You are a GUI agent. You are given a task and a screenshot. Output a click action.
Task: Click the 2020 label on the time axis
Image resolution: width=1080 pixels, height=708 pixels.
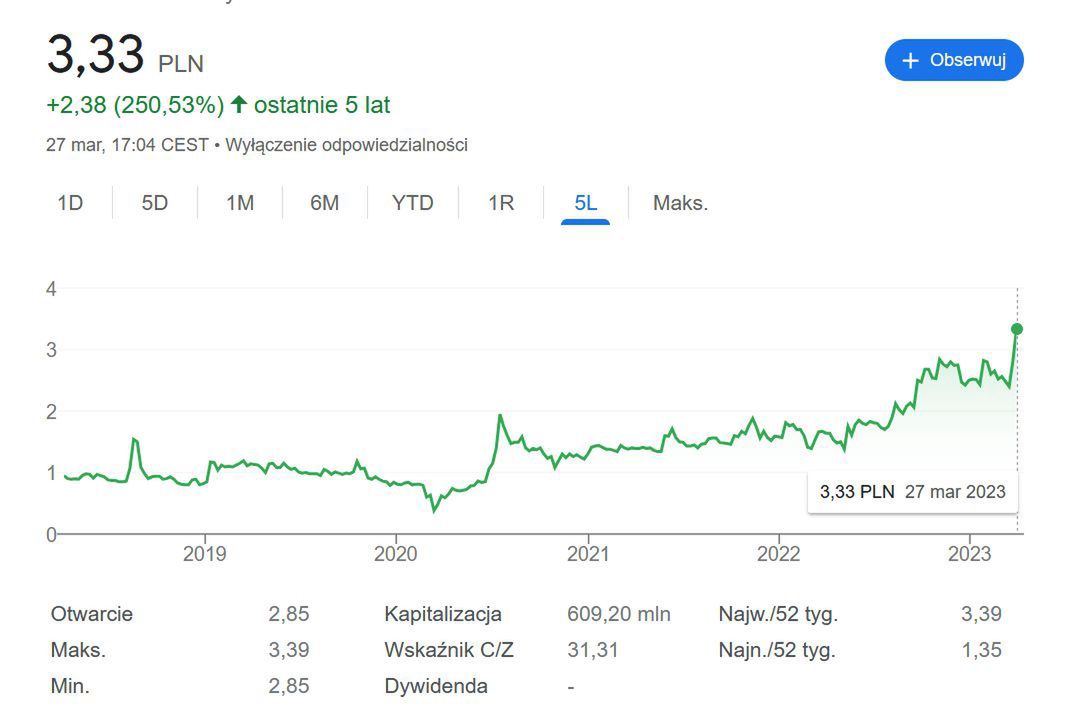pyautogui.click(x=396, y=553)
